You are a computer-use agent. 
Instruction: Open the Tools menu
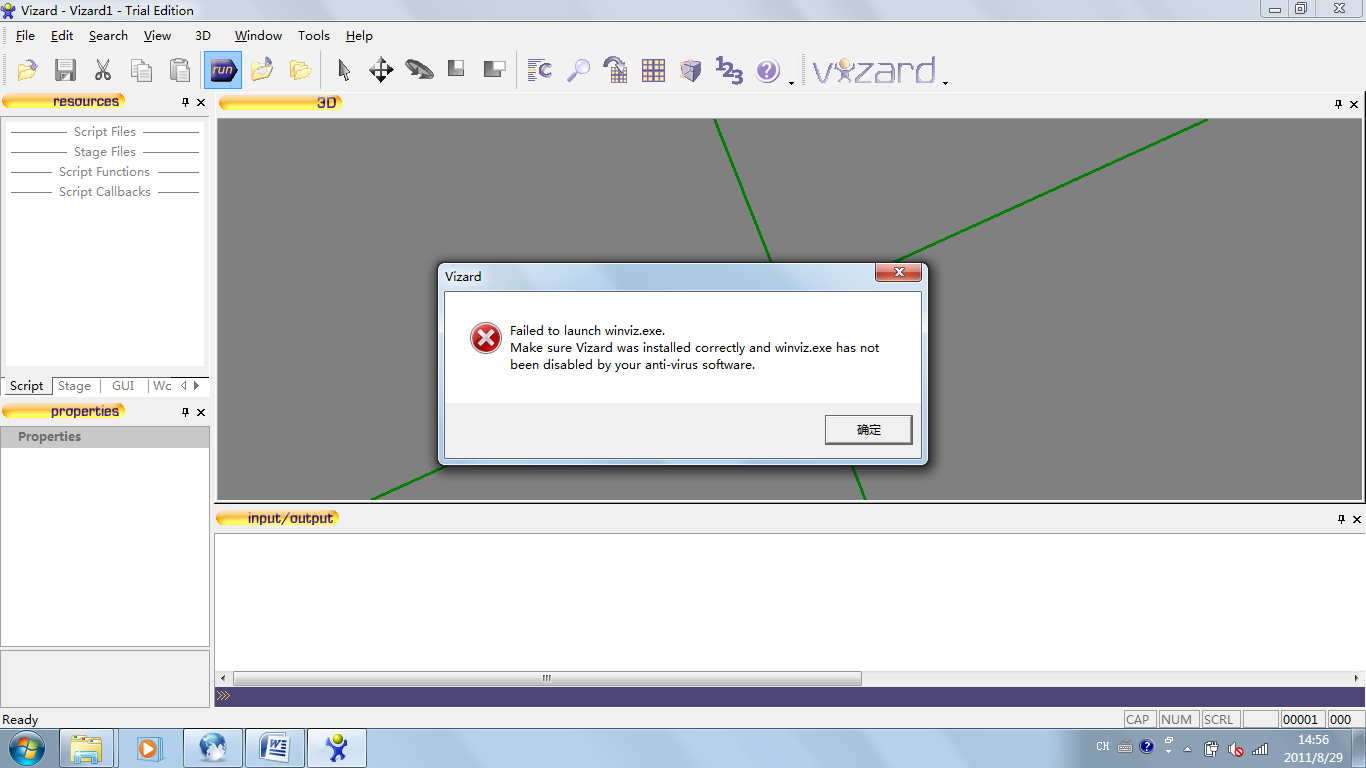(x=313, y=36)
